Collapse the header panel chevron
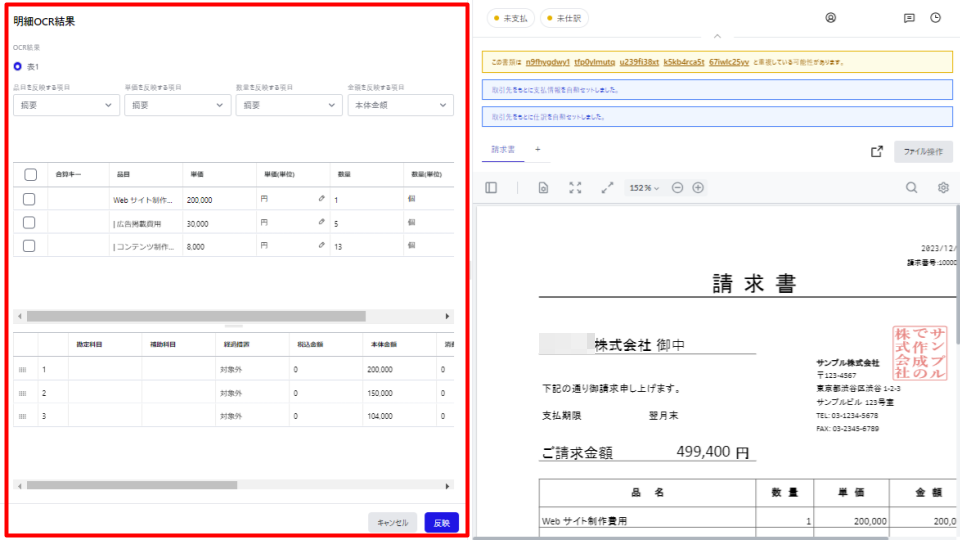 point(717,37)
